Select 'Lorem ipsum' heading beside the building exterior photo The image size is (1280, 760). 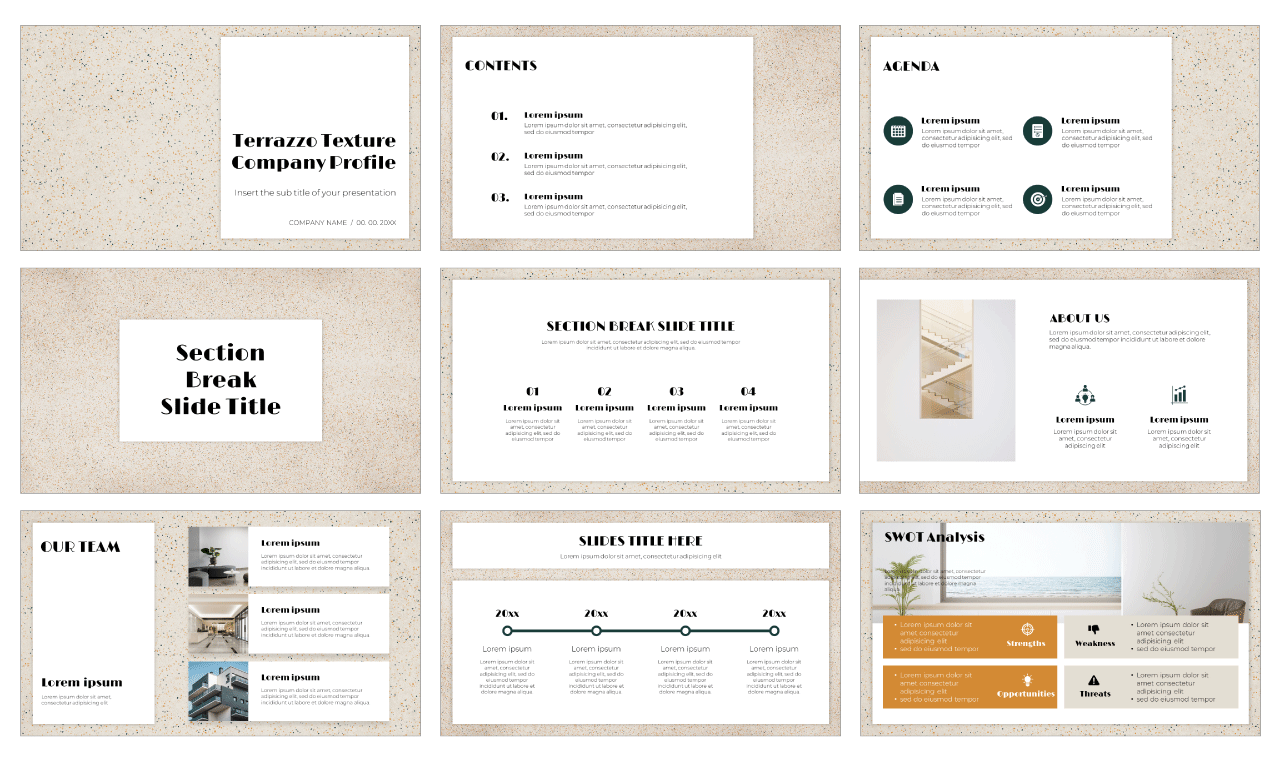(x=290, y=677)
